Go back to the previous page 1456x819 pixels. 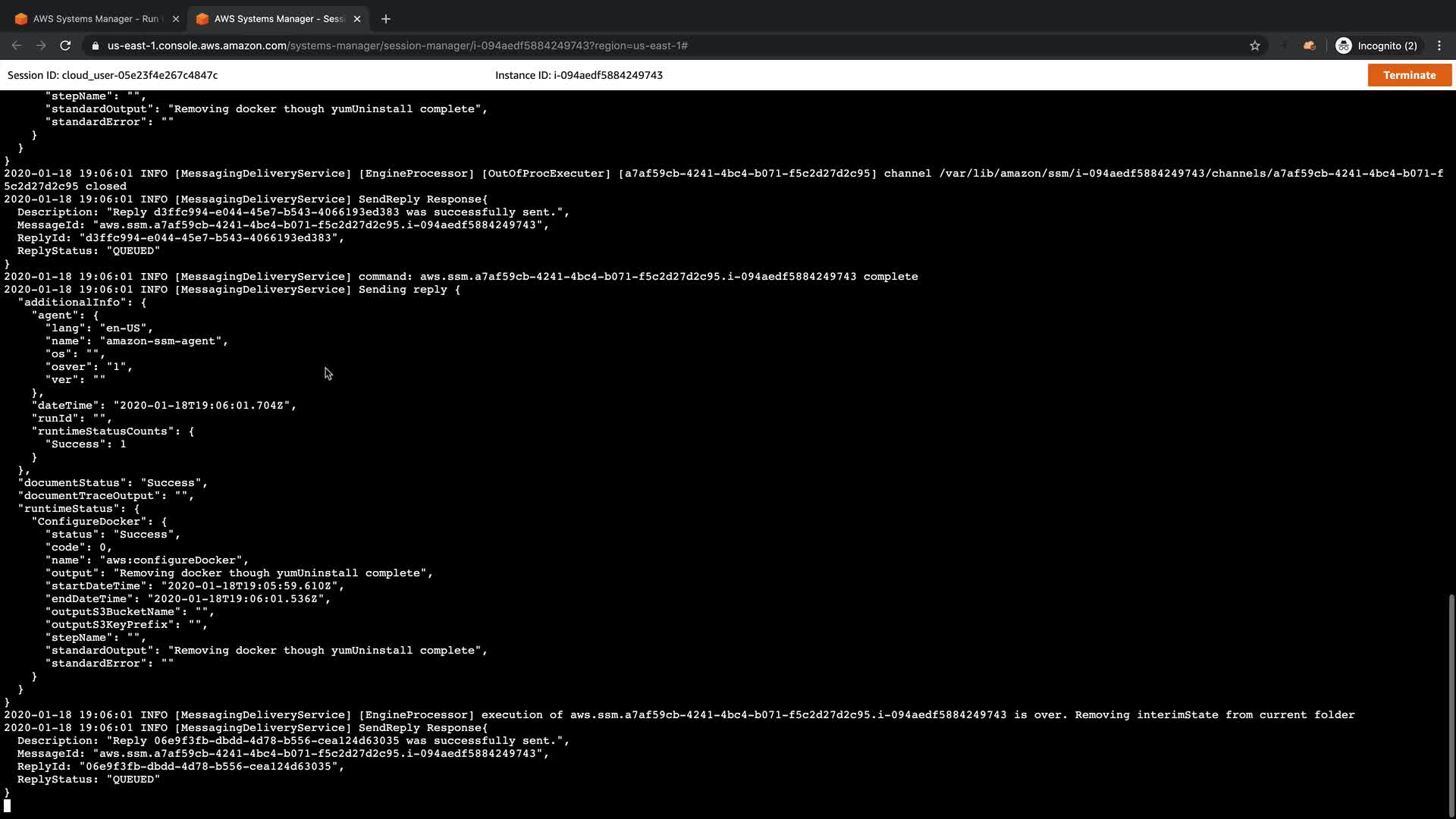(17, 45)
